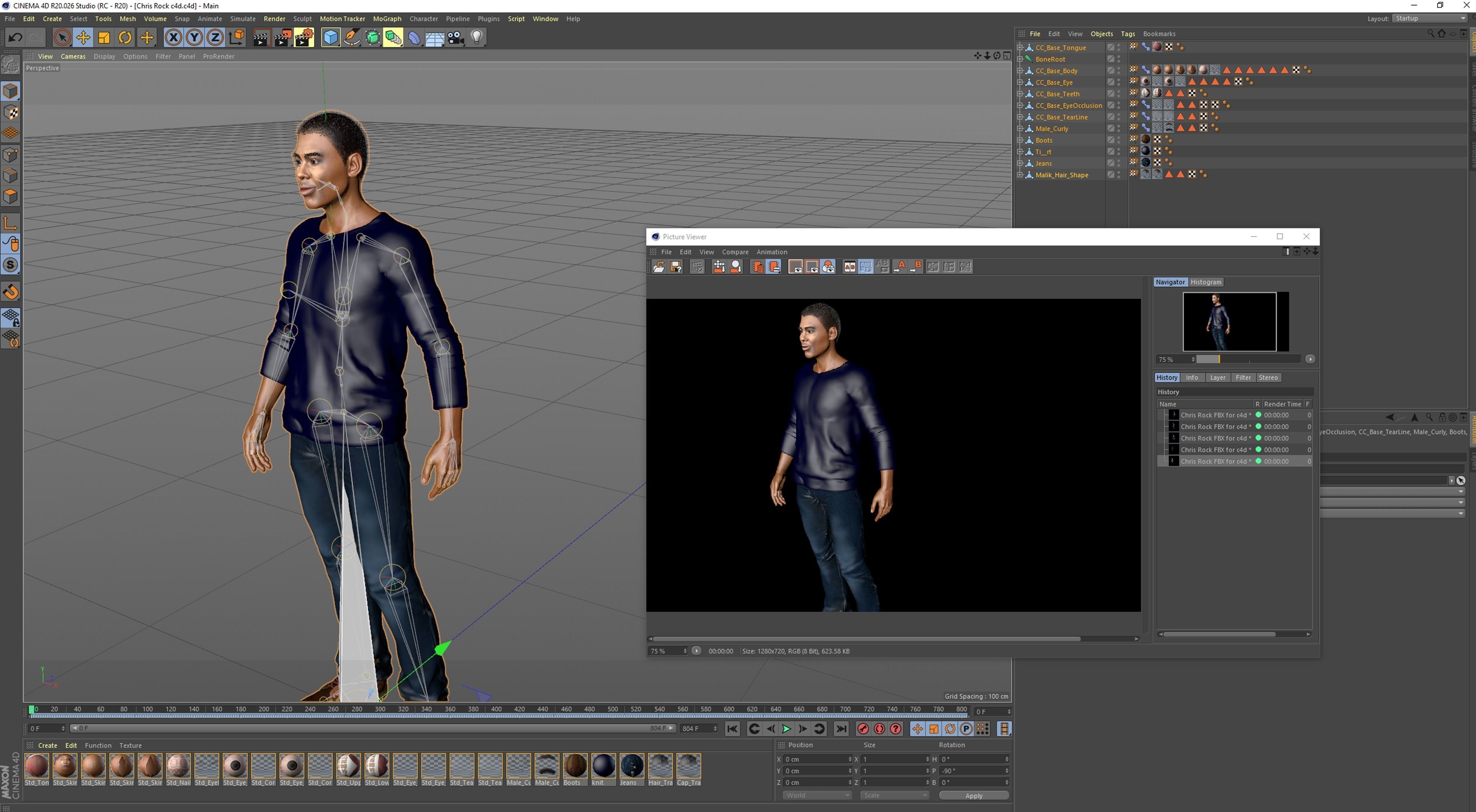
Task: Click Apply button in coordinates panel
Action: click(x=973, y=795)
